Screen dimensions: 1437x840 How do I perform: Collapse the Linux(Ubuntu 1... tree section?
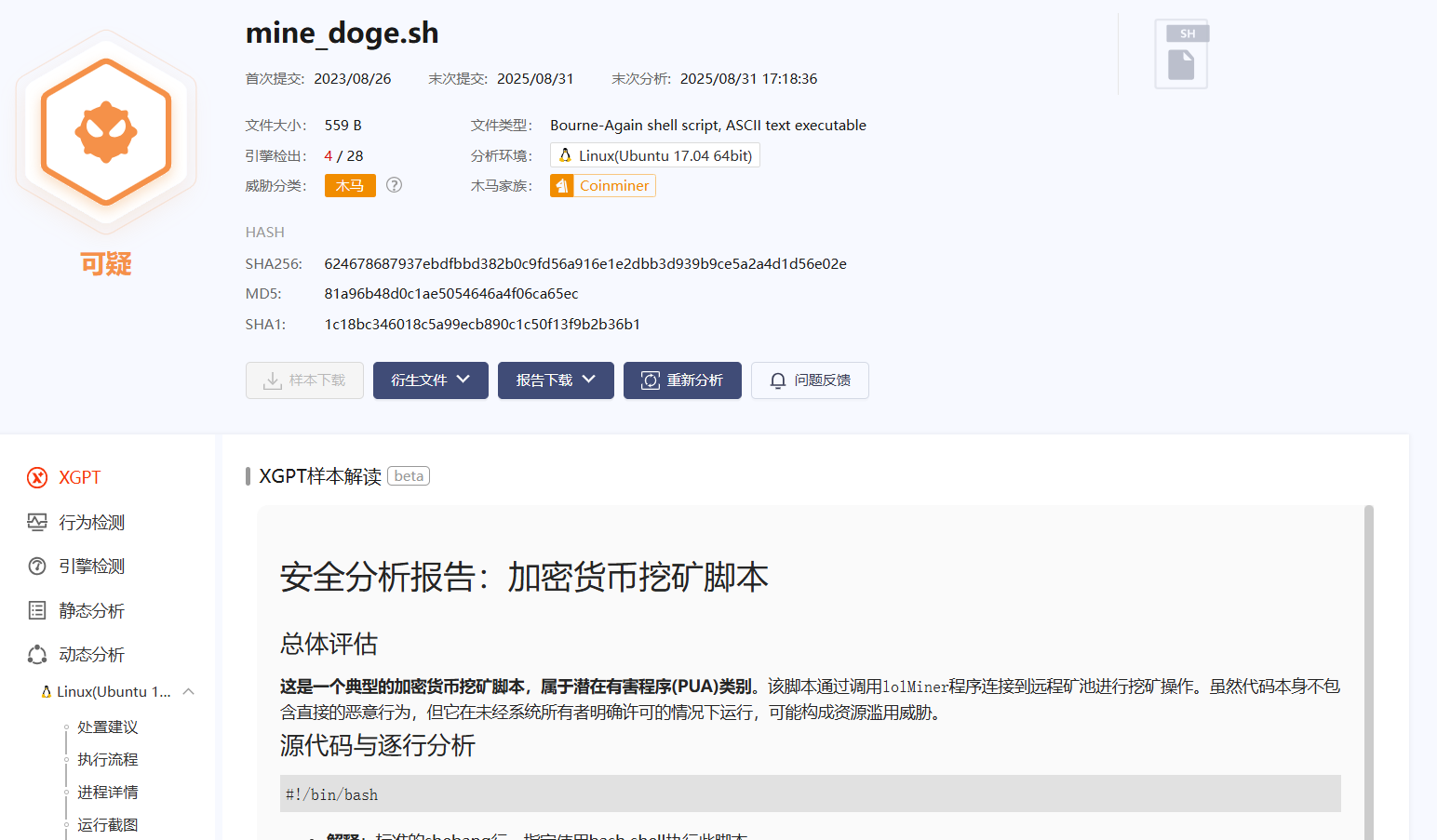189,691
